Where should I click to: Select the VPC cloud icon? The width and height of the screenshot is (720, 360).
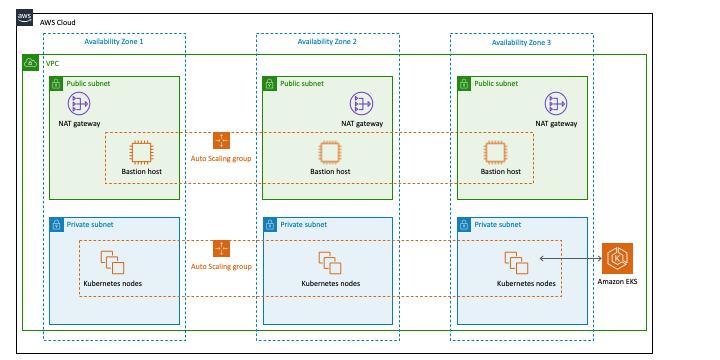point(30,62)
